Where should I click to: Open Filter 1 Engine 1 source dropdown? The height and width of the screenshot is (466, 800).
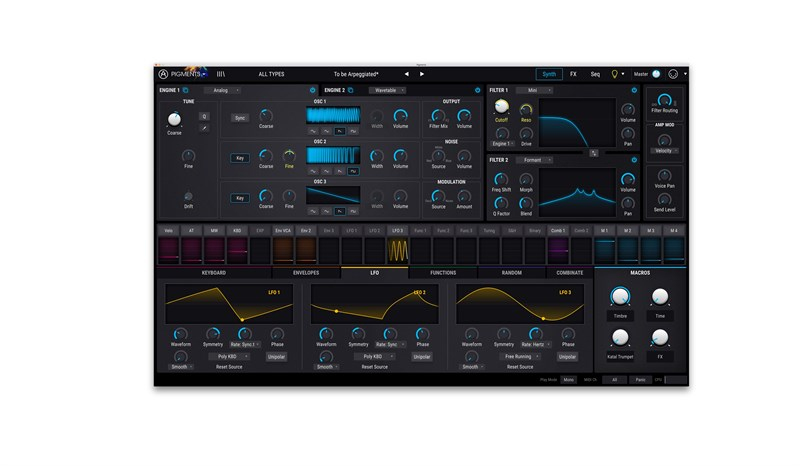tap(503, 144)
